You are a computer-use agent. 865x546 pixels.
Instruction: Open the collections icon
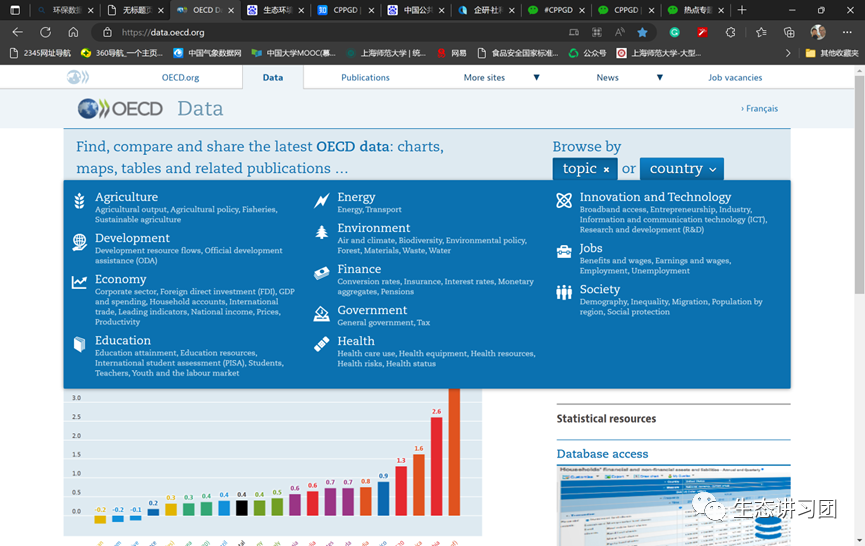coord(789,33)
